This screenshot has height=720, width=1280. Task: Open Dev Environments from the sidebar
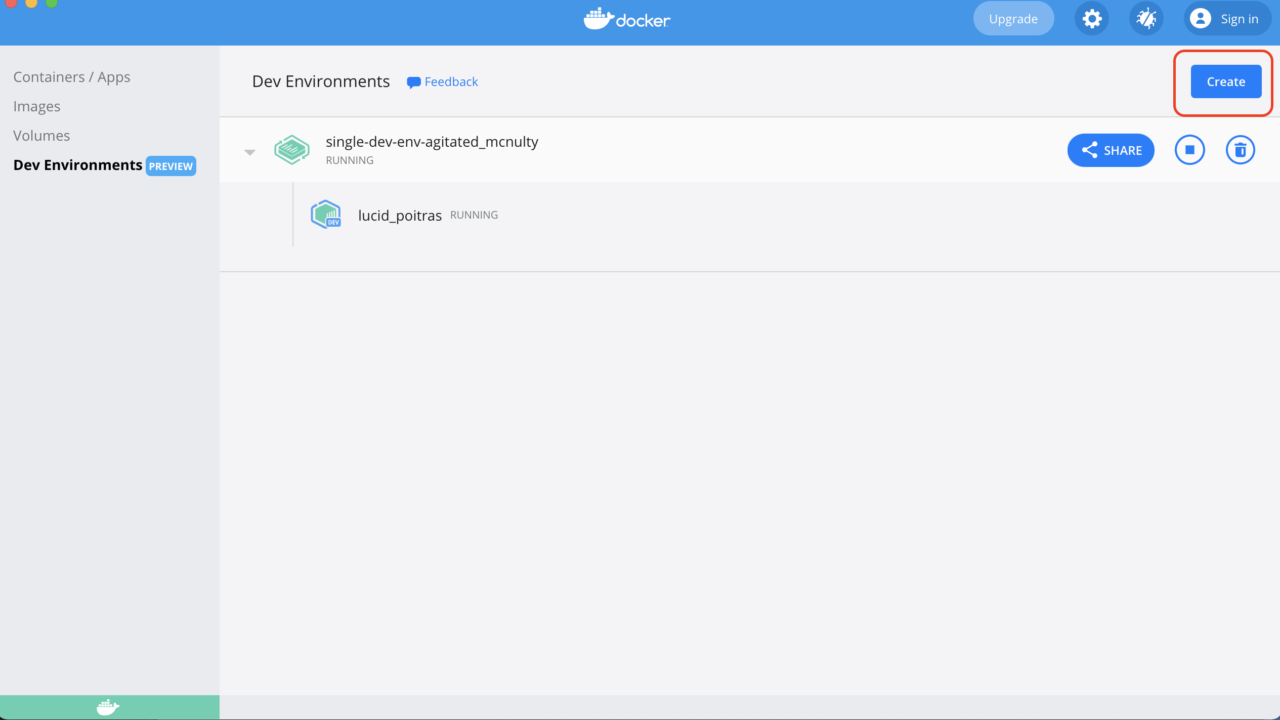coord(76,165)
